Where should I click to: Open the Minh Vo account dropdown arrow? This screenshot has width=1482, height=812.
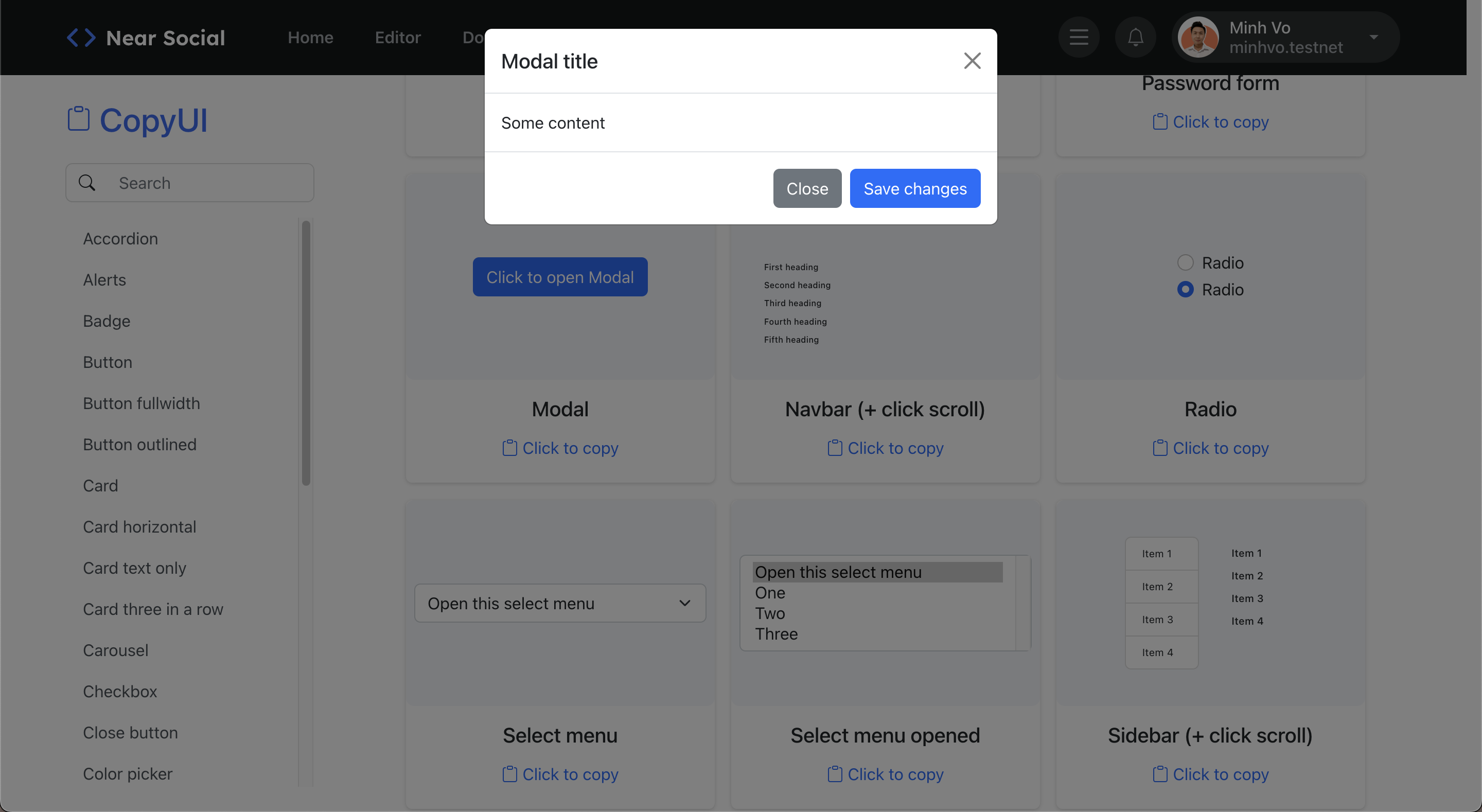tap(1374, 38)
